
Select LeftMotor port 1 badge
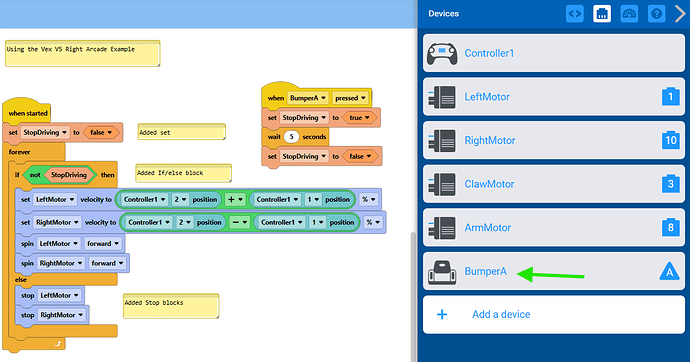(x=671, y=96)
